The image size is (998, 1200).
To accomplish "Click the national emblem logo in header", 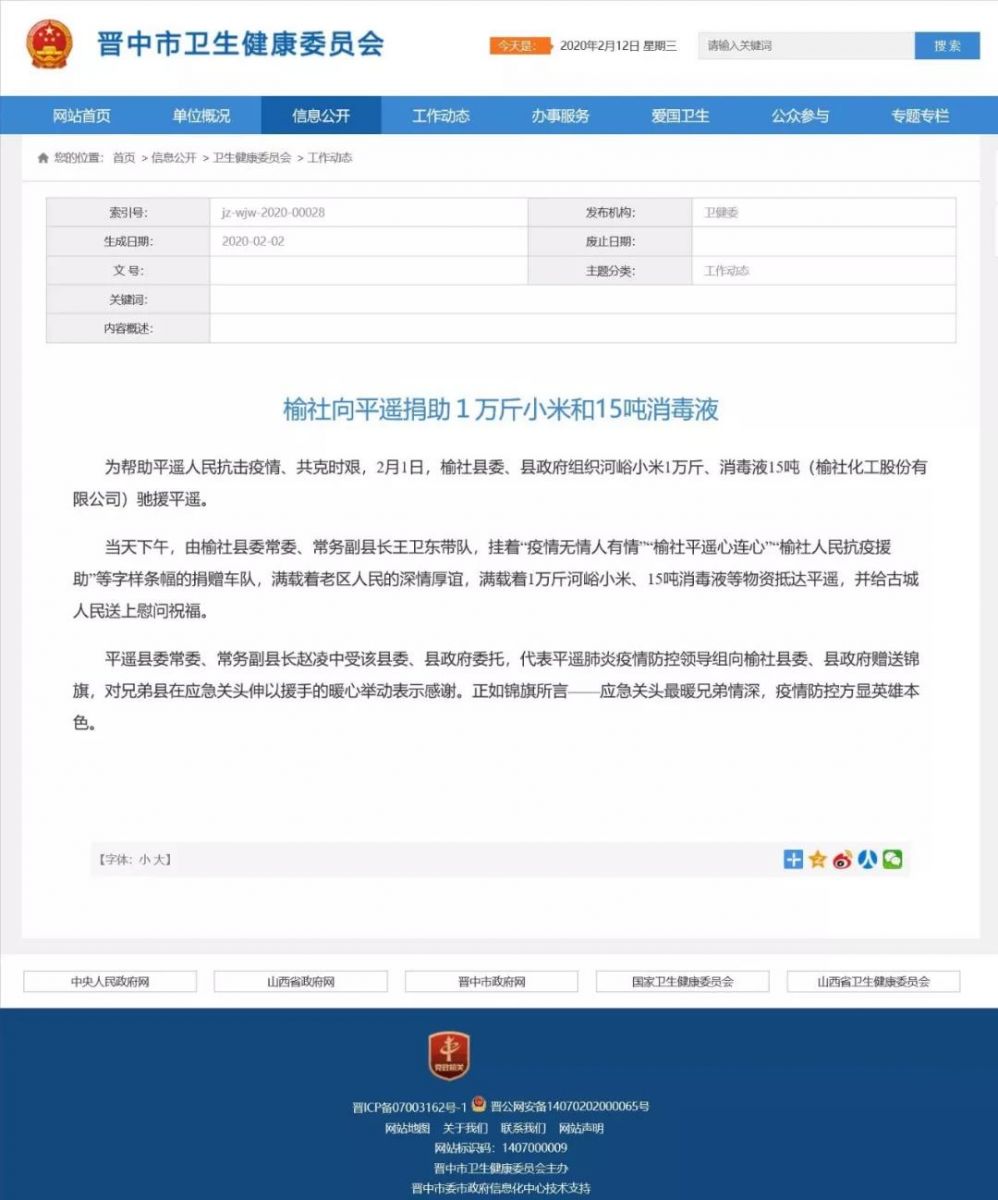I will pos(50,45).
